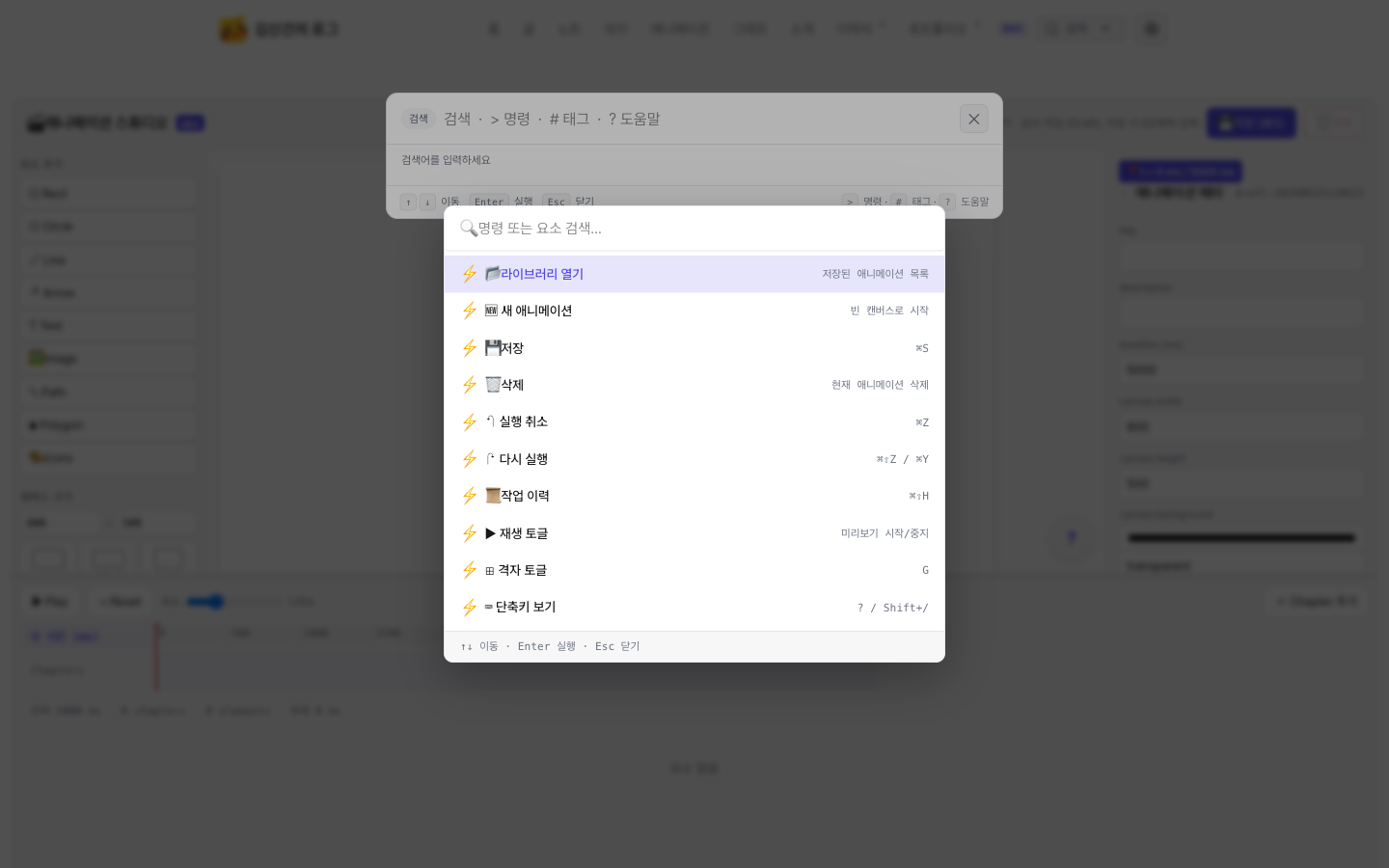This screenshot has height=868, width=1389.
Task: Adjust the blue playback speed slider
Action: click(x=234, y=601)
